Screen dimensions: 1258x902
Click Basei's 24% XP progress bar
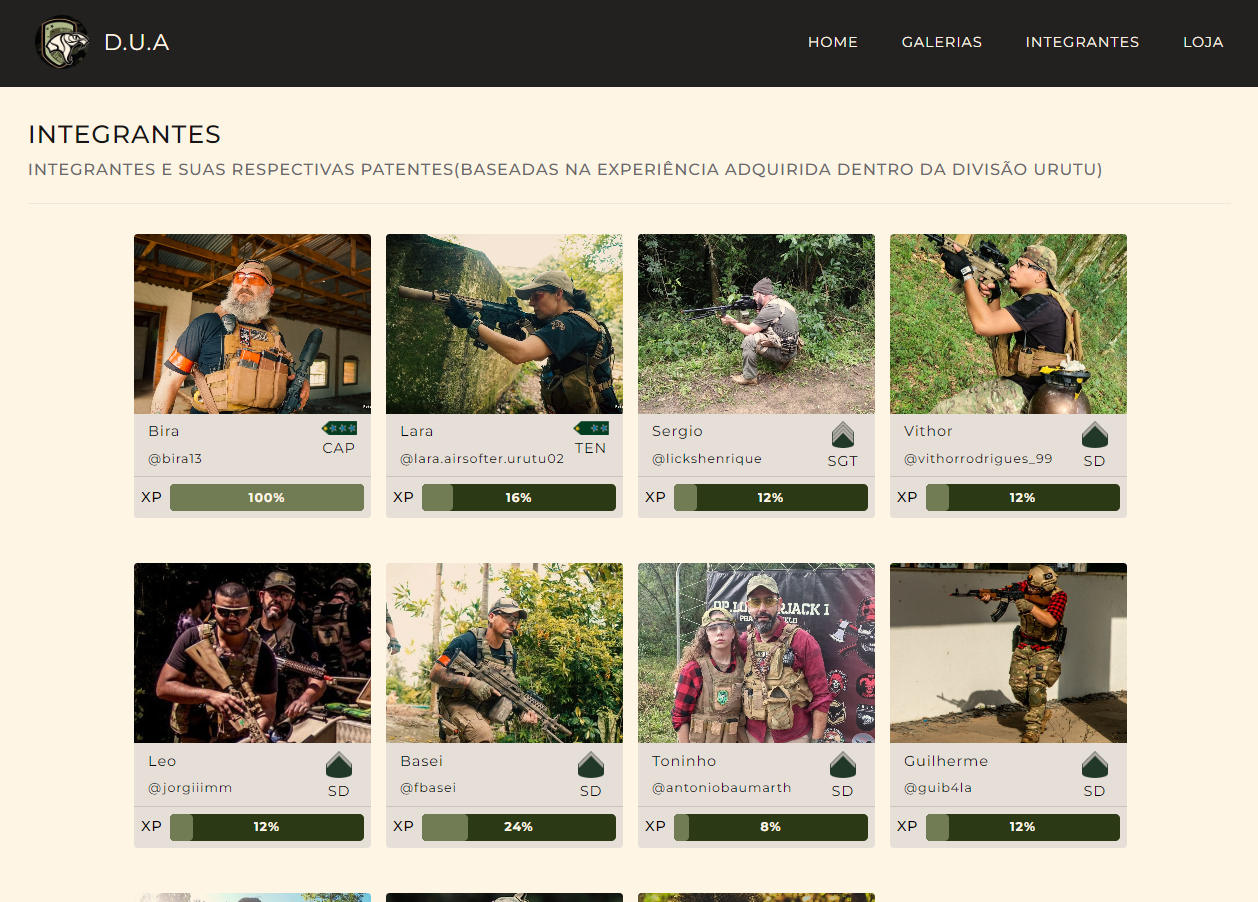pos(519,827)
